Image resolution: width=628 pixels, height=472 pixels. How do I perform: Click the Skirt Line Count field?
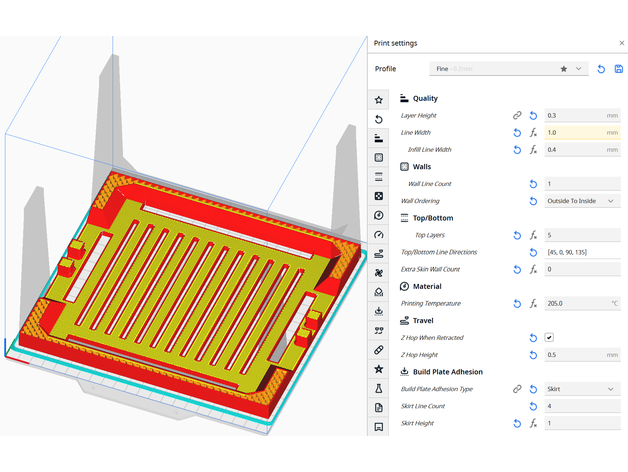point(581,406)
